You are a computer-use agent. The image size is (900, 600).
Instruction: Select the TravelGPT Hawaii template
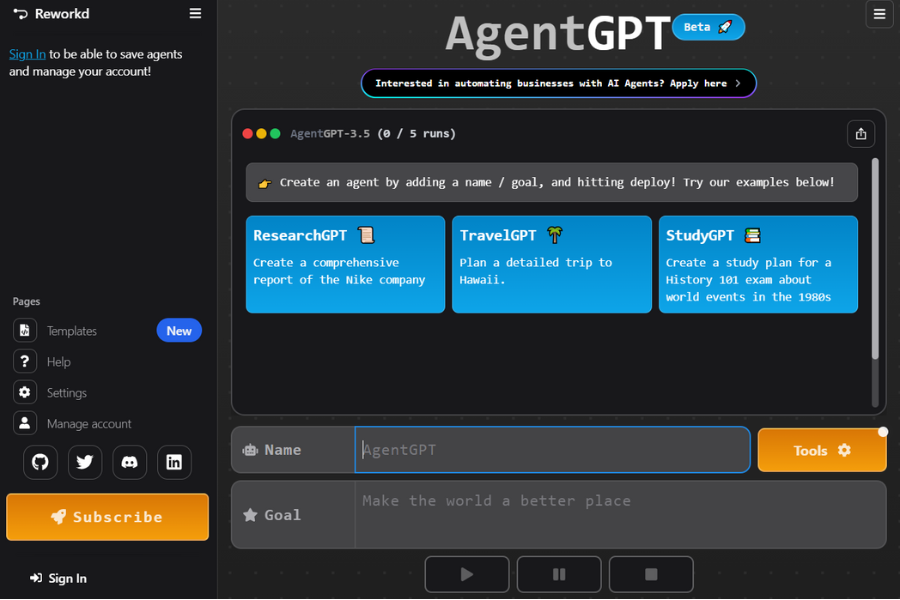coord(552,263)
